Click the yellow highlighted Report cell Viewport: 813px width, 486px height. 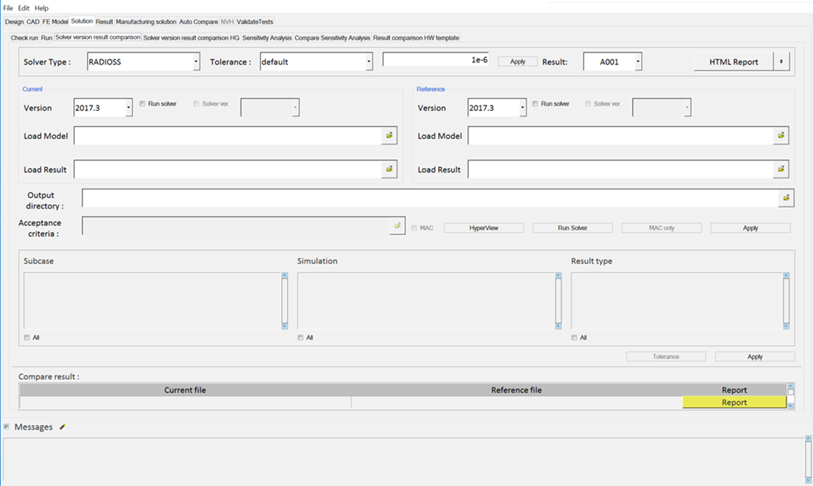click(x=733, y=403)
